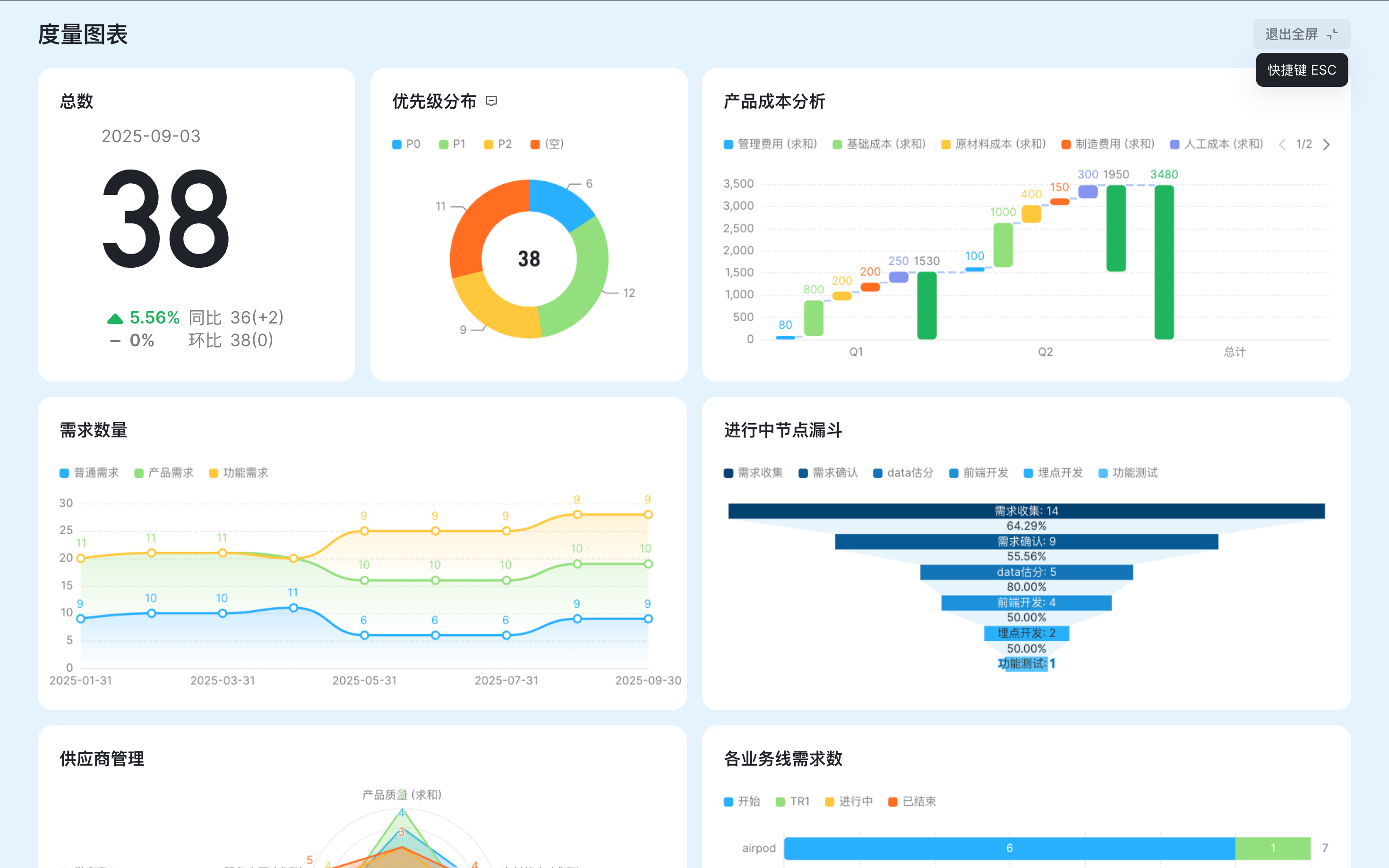This screenshot has width=1389, height=868.
Task: Hide the 制造费用 (求和) legend series
Action: pos(1107,144)
